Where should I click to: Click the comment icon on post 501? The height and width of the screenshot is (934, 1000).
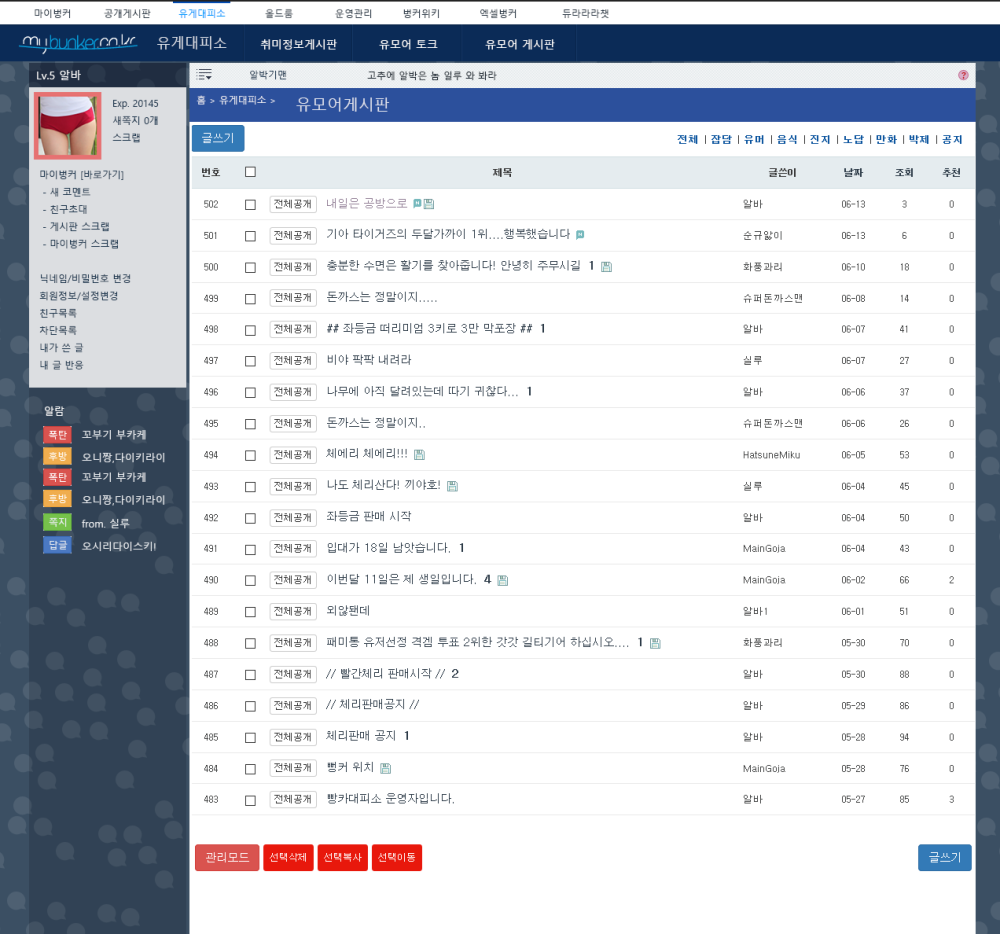[x=580, y=235]
